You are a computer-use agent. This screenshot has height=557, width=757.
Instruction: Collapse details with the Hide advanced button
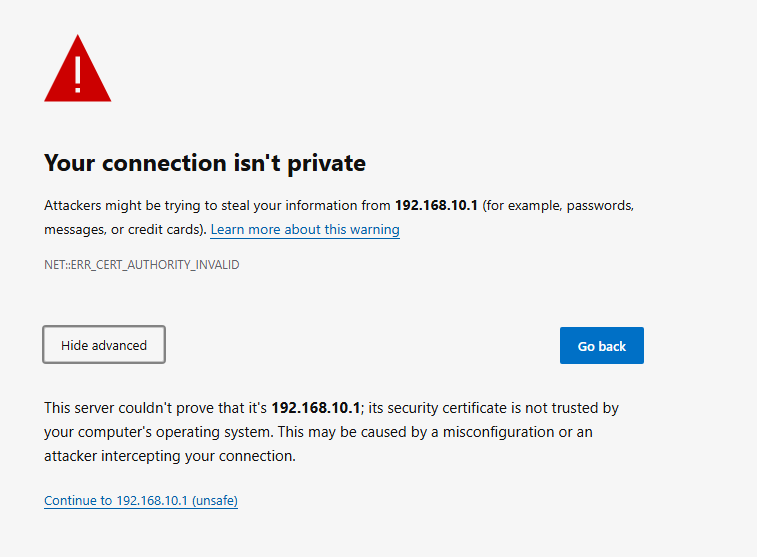click(104, 345)
